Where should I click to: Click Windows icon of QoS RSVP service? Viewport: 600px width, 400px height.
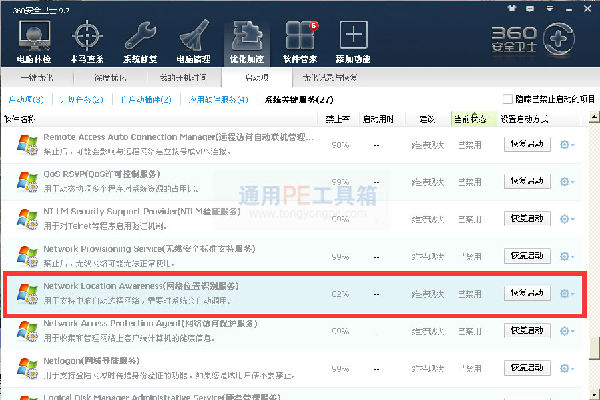(27, 182)
